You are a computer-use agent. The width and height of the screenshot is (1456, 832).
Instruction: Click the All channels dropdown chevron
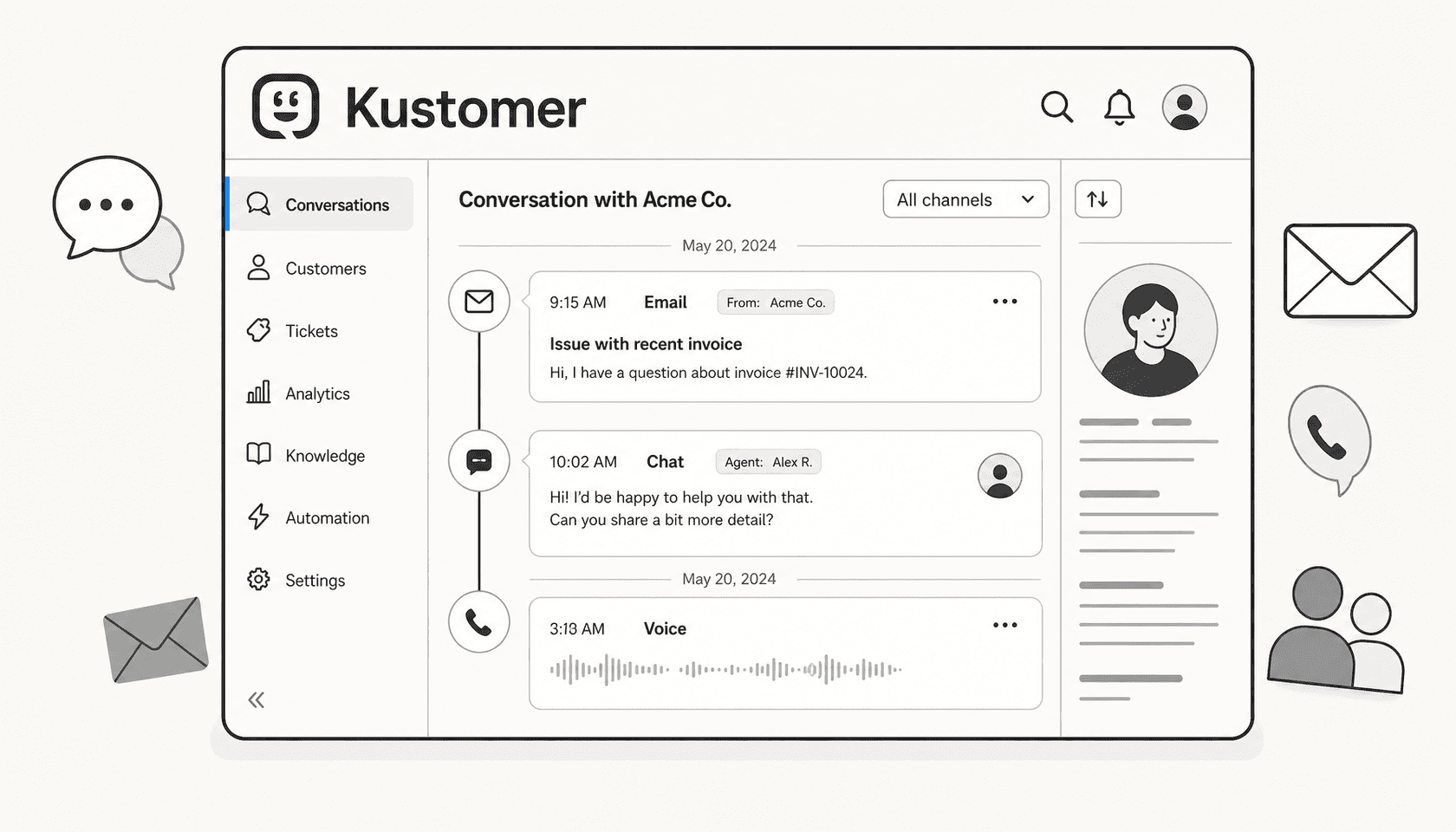tap(1028, 199)
